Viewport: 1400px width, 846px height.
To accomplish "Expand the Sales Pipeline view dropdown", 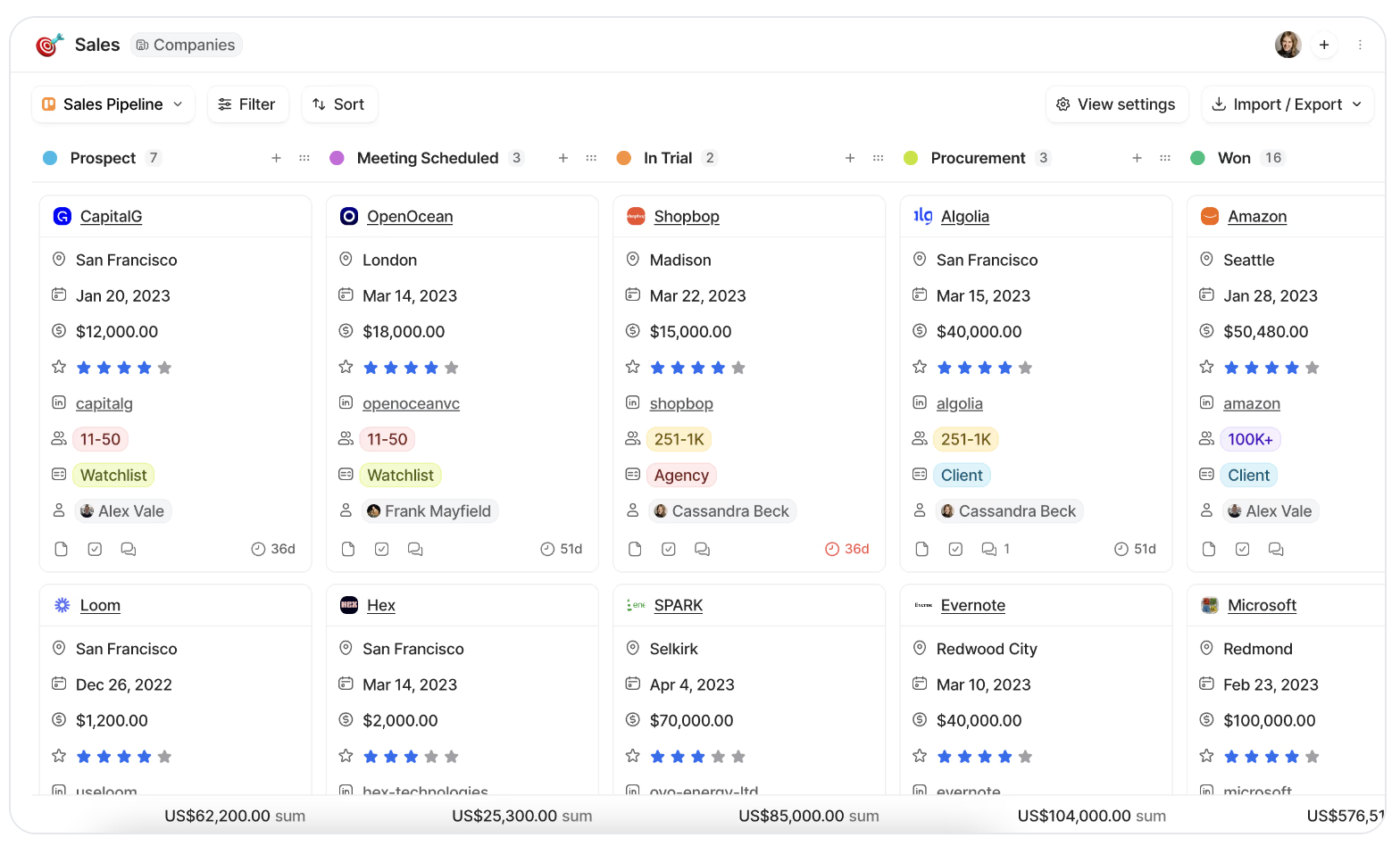I will [113, 104].
